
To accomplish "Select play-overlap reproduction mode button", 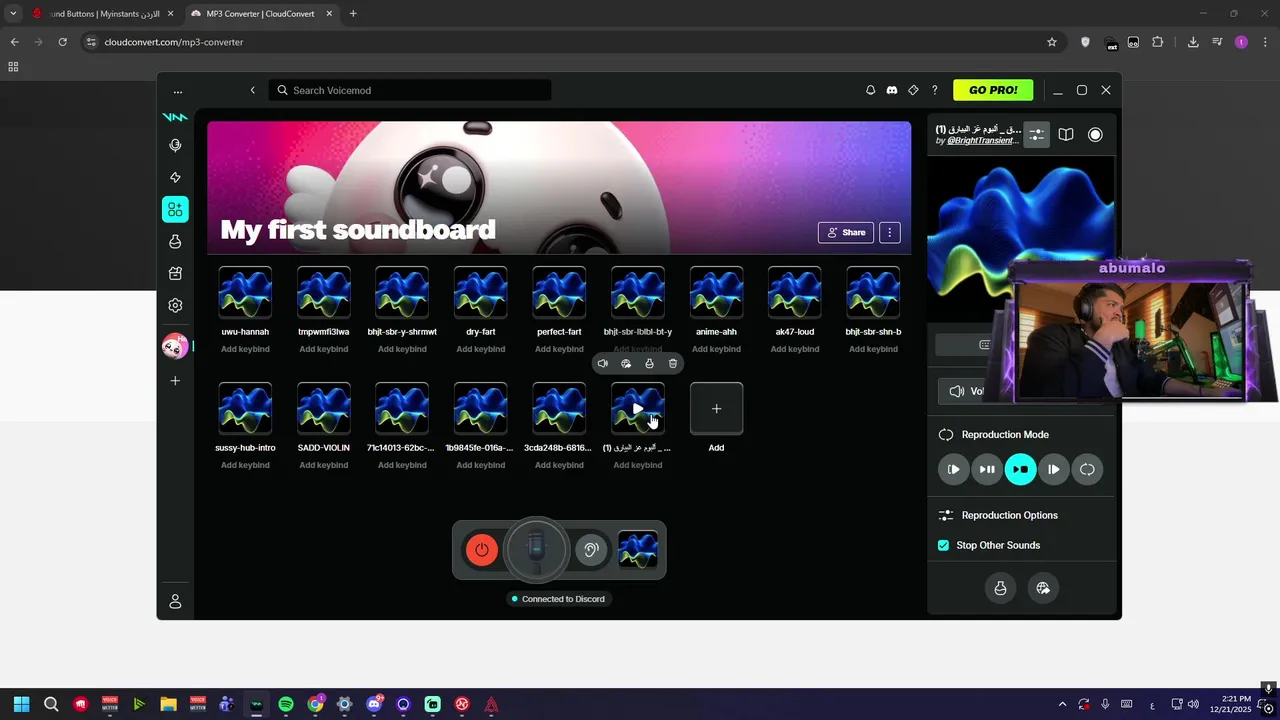I will 1053,469.
